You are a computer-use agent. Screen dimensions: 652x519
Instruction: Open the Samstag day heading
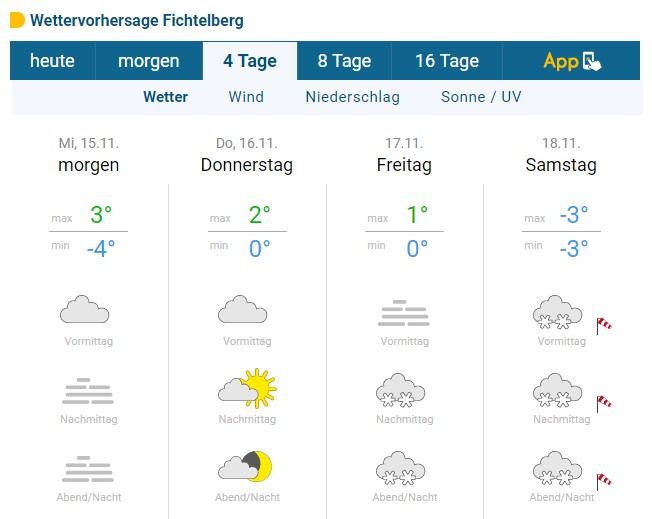tap(561, 165)
